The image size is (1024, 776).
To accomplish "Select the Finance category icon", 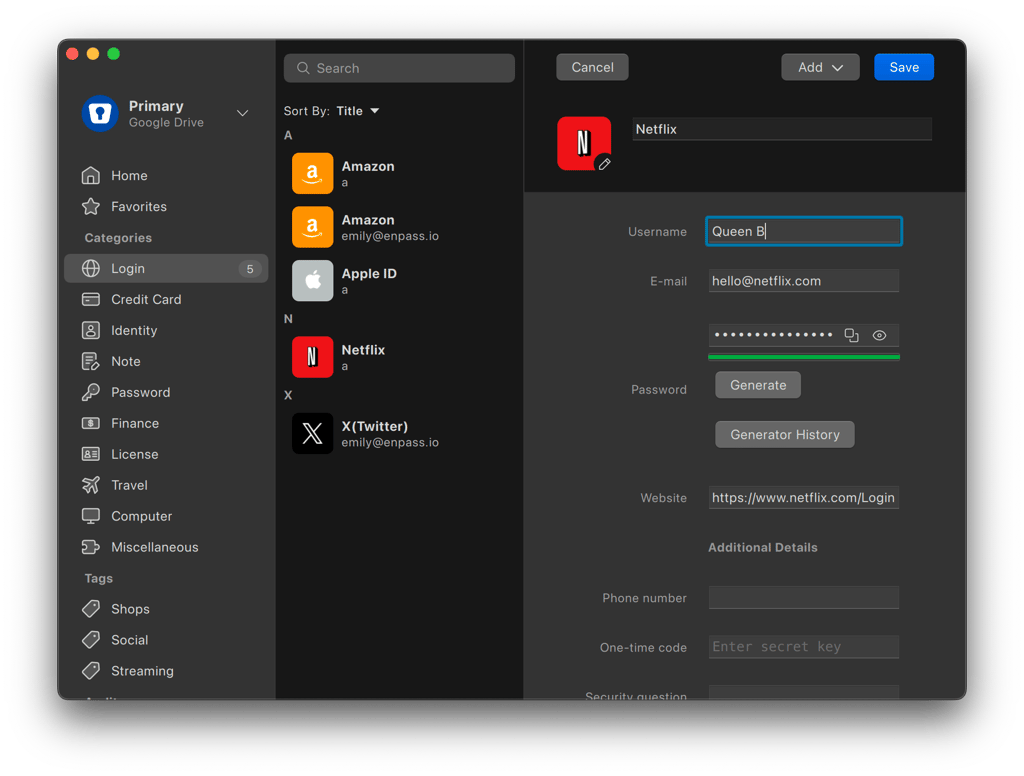I will click(91, 423).
